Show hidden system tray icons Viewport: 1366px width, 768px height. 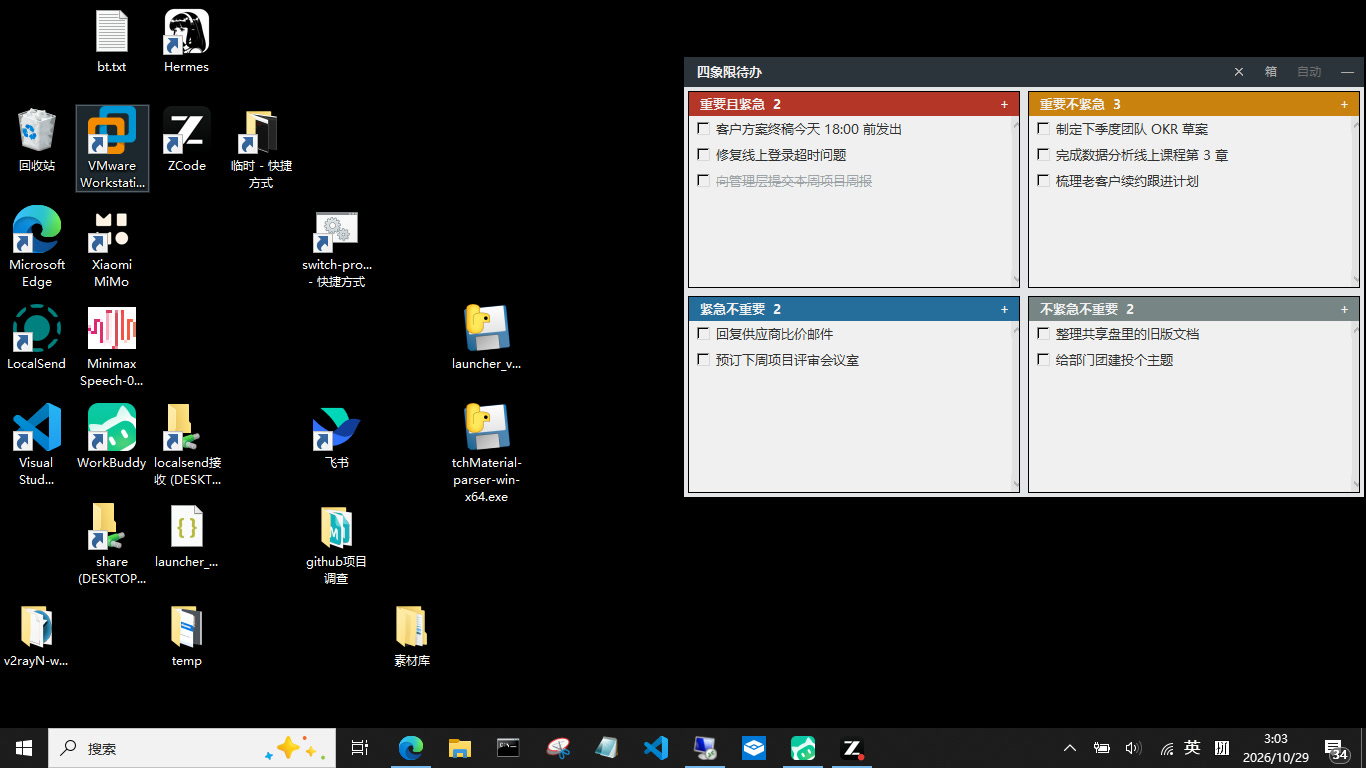(1069, 748)
